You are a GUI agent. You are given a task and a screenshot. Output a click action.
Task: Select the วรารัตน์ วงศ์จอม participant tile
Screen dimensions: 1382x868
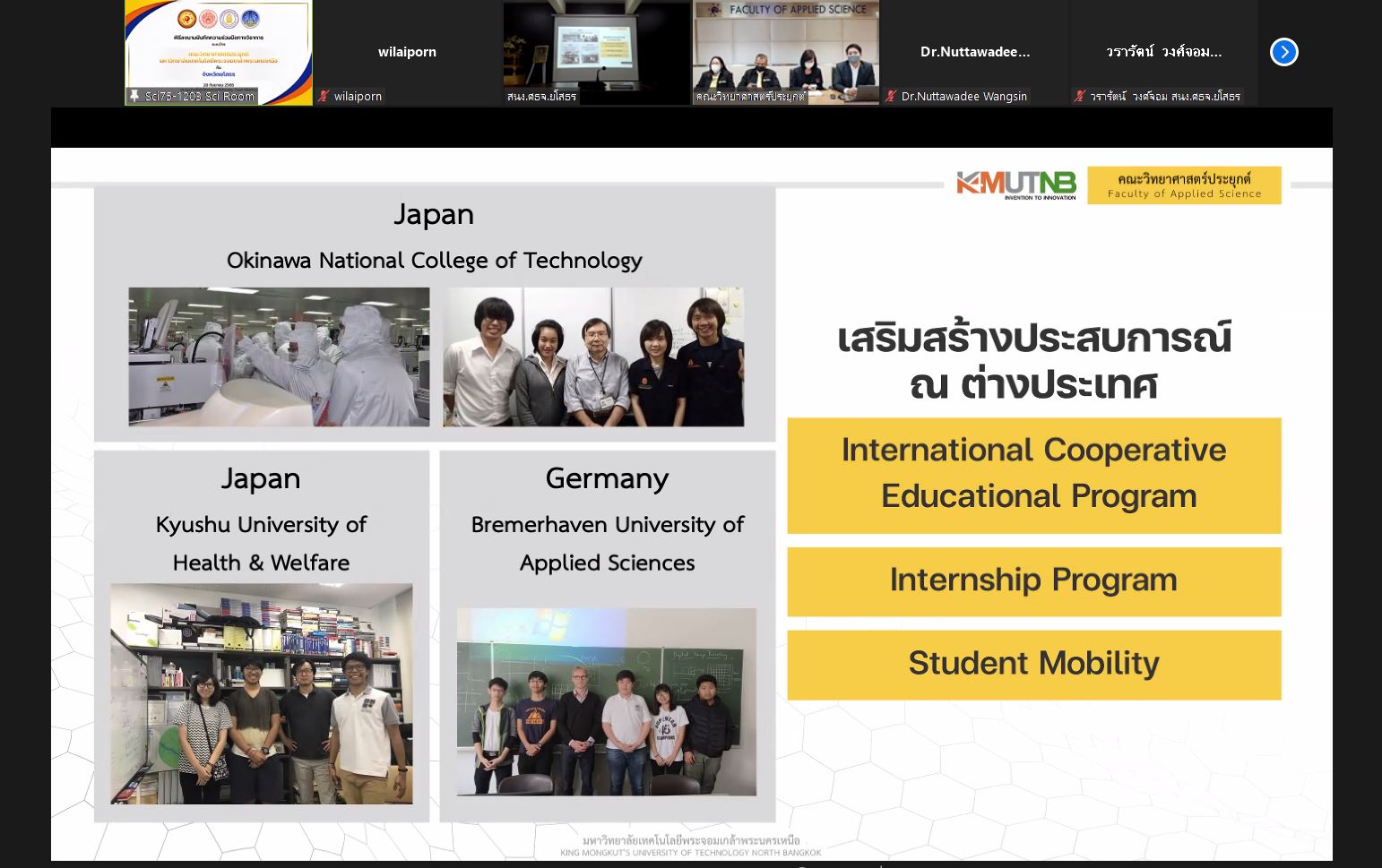pyautogui.click(x=1164, y=53)
